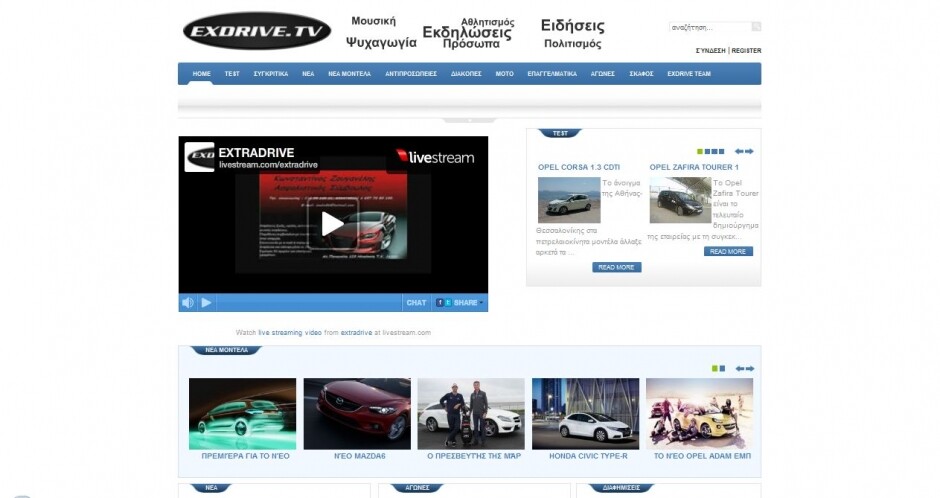
Task: Open the OPEL ZAFIRA TOURER 1 article title
Action: pyautogui.click(x=694, y=167)
